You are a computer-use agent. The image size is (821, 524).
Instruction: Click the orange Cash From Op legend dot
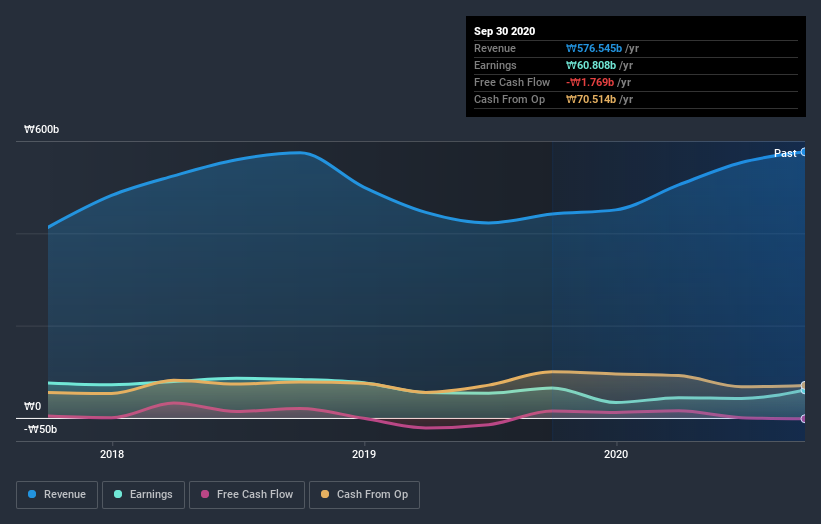tap(325, 494)
